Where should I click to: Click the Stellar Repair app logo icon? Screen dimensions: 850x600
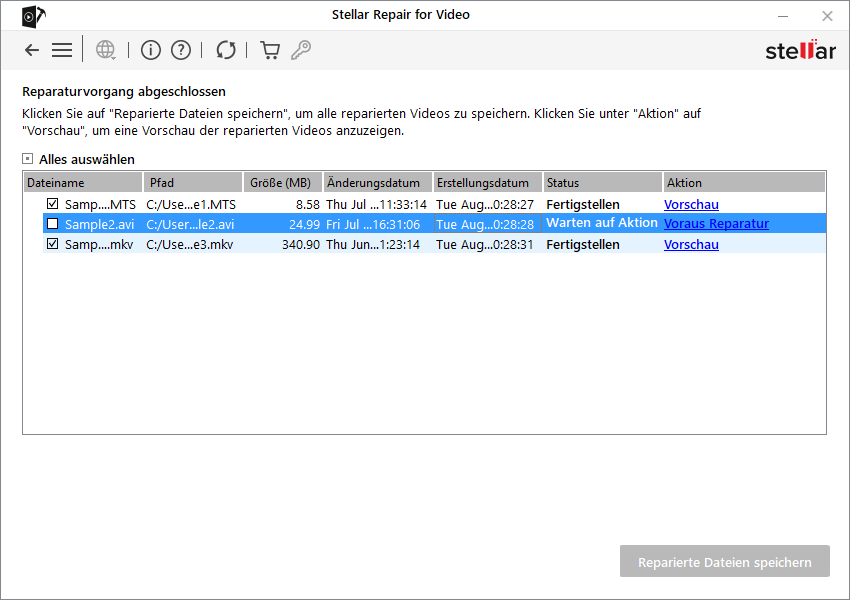33,16
